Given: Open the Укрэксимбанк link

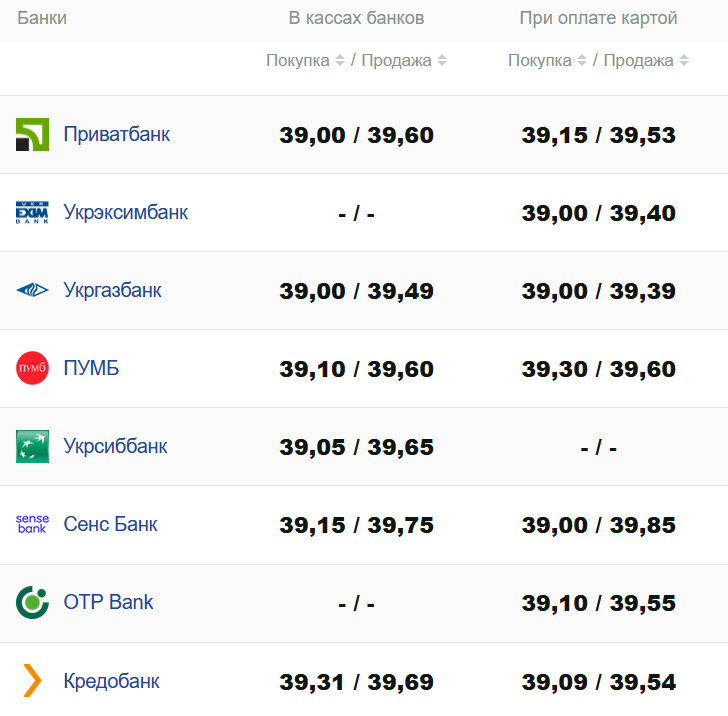Looking at the screenshot, I should coord(125,212).
